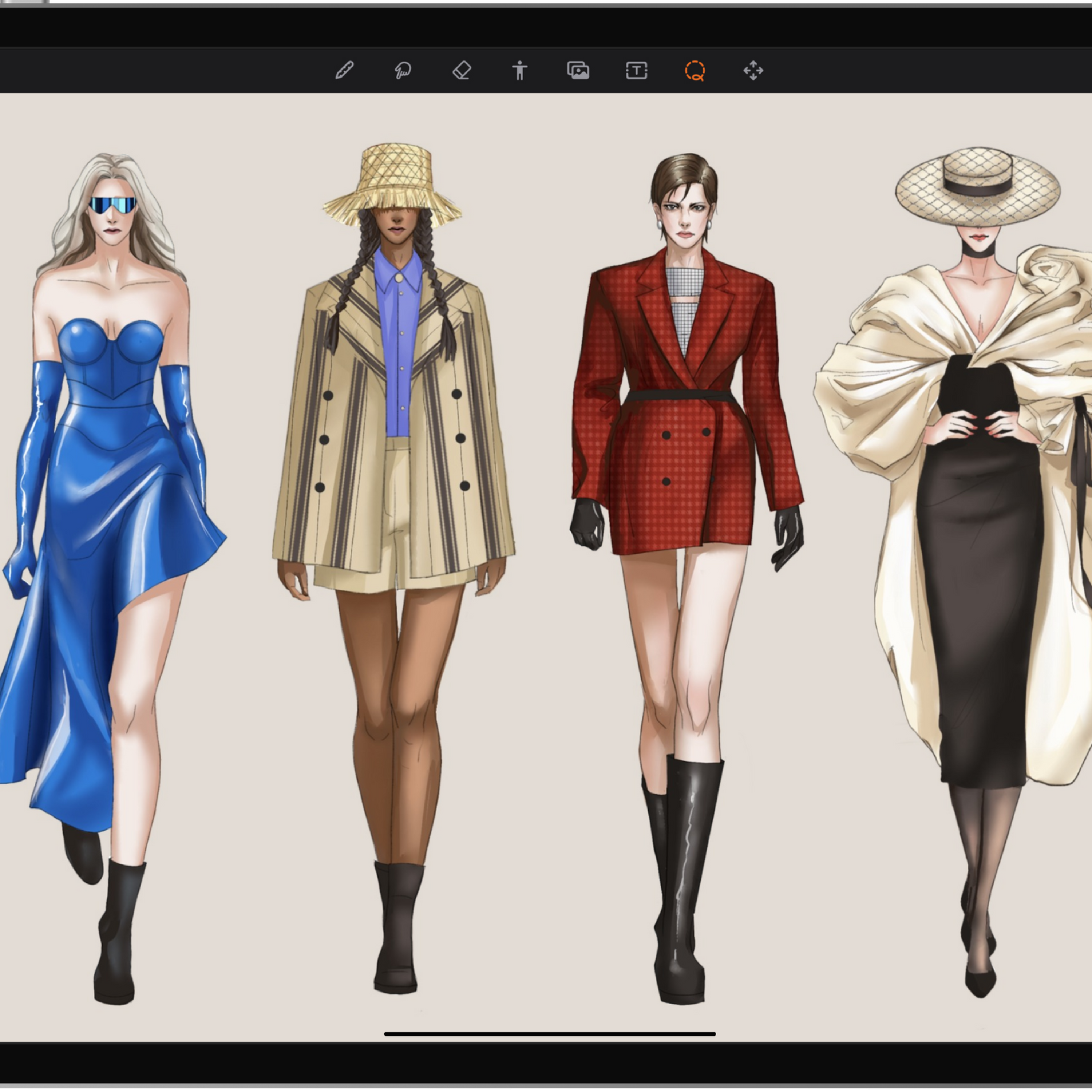
Task: Open the image import tool
Action: click(x=578, y=71)
